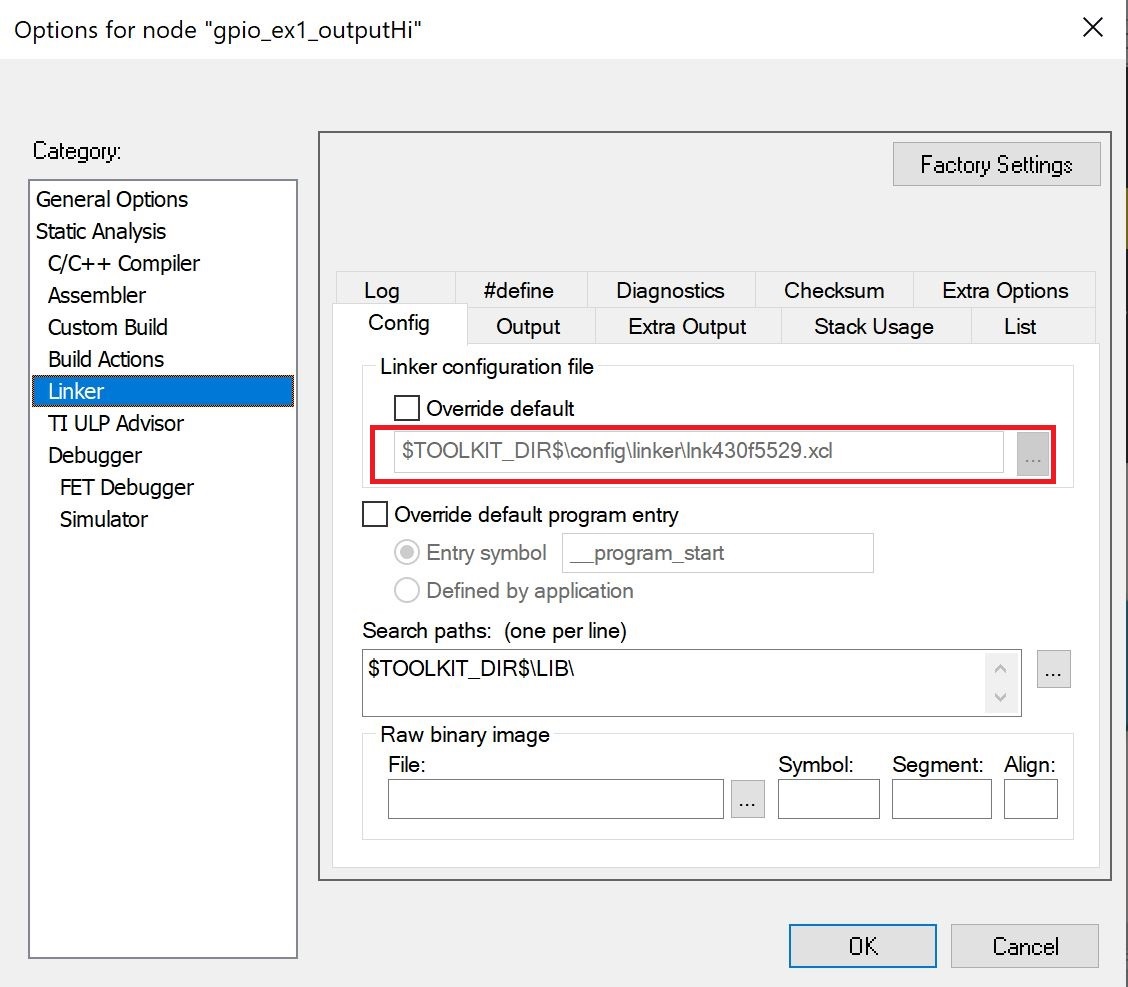Browse for raw binary image file
The image size is (1128, 987).
tap(747, 800)
